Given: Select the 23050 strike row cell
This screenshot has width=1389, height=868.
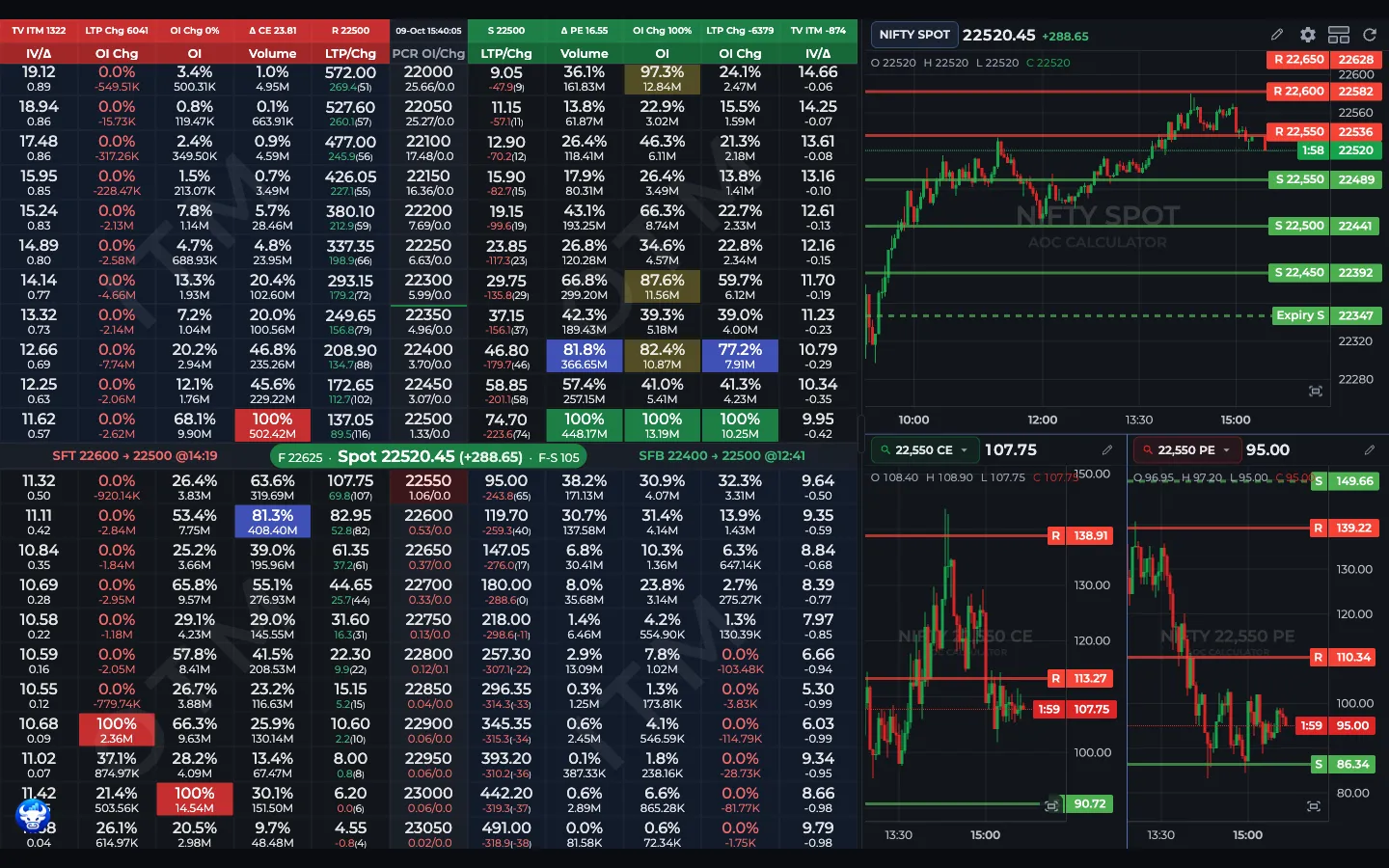Looking at the screenshot, I should (428, 835).
